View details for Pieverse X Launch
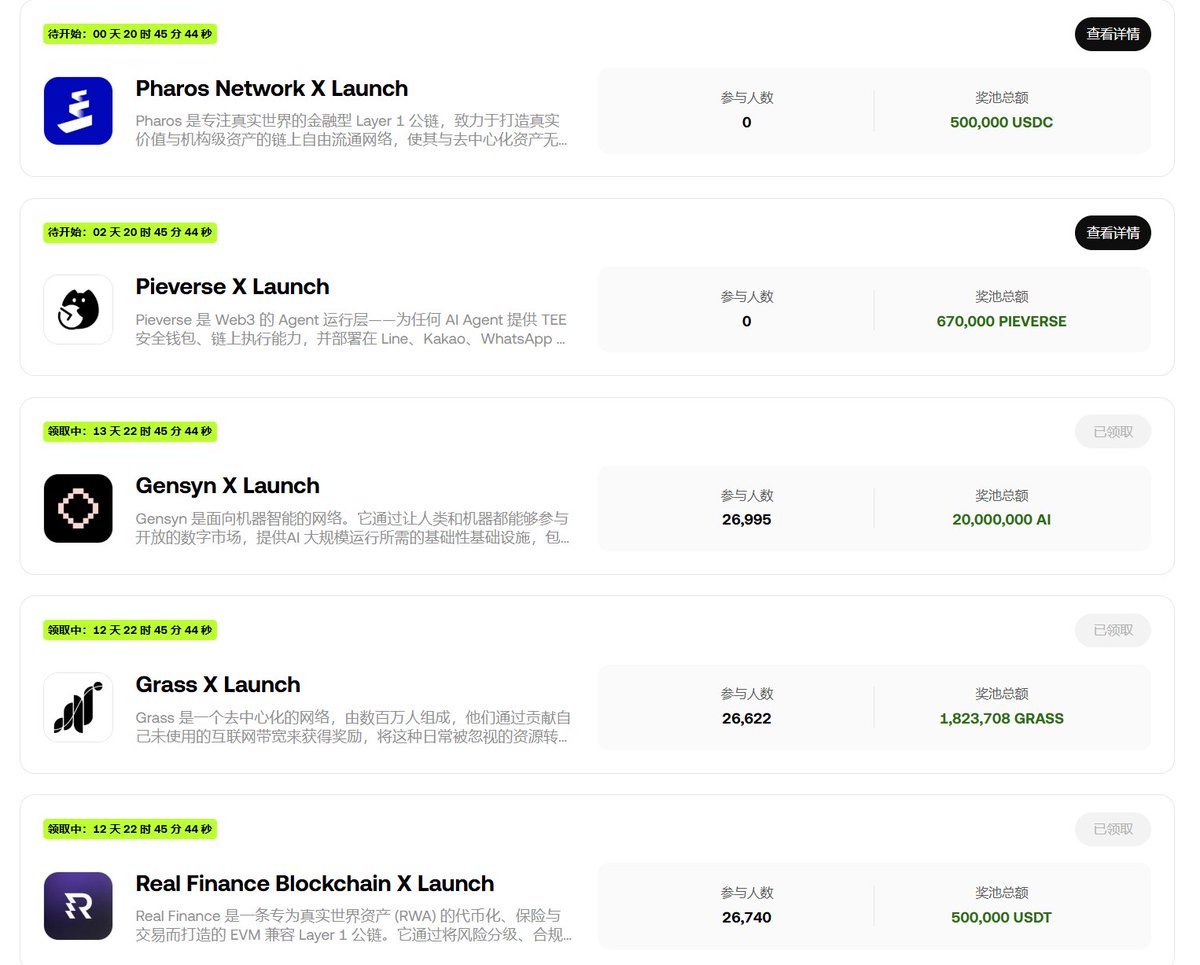The image size is (1200, 965). [x=1112, y=233]
